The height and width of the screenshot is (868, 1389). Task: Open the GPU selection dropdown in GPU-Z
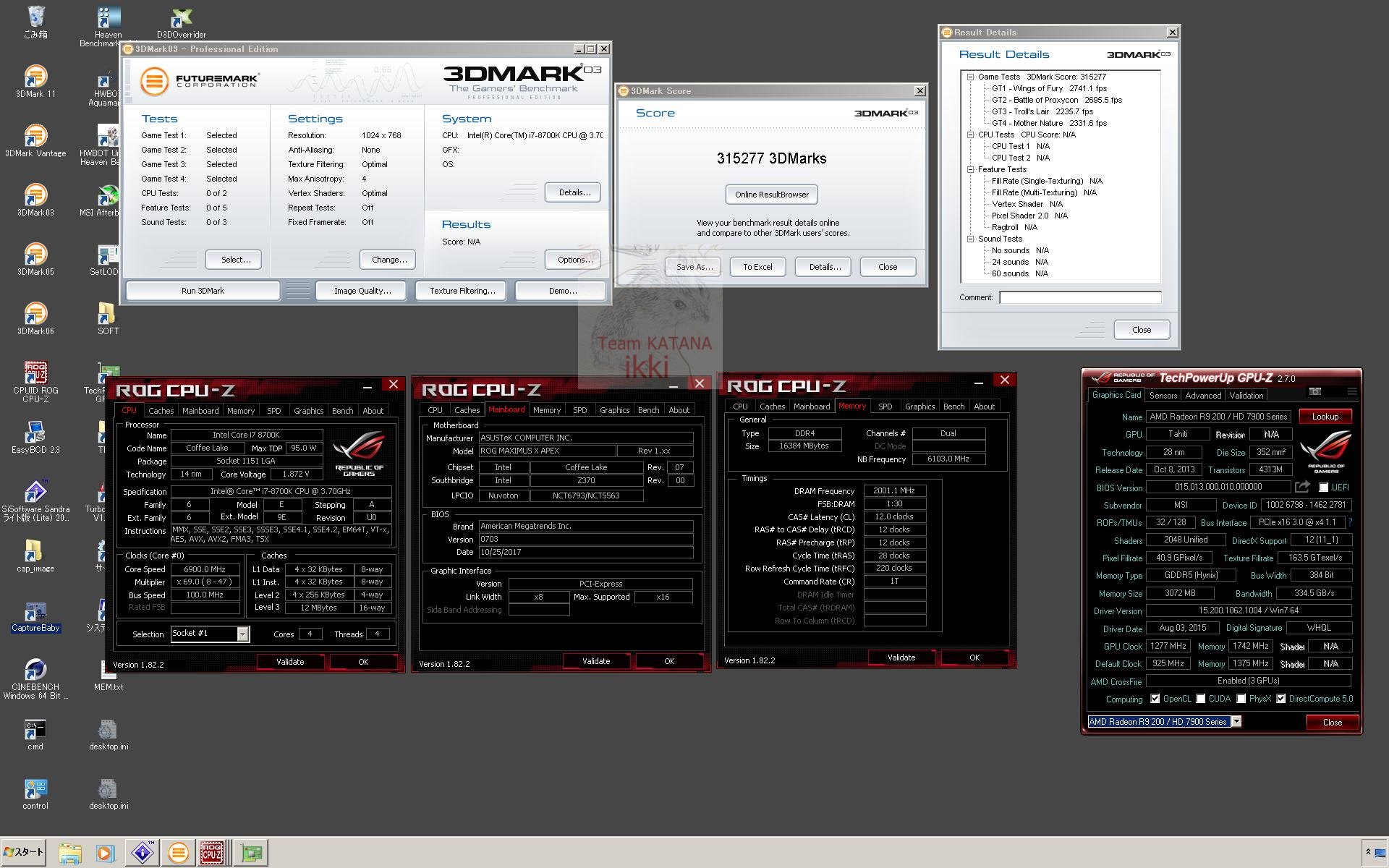pos(1236,722)
